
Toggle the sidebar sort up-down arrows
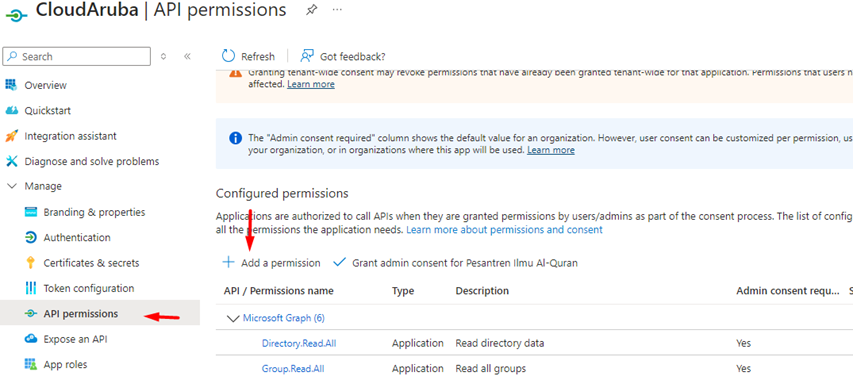[164, 56]
